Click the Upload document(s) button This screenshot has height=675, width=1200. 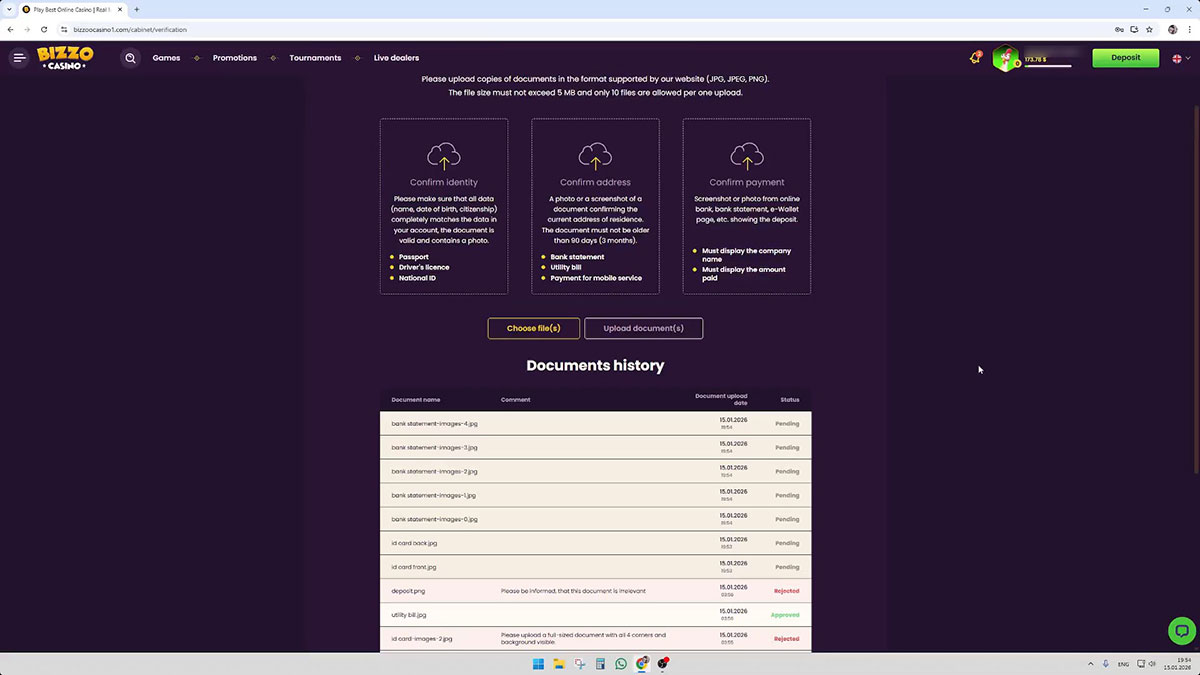(x=643, y=328)
